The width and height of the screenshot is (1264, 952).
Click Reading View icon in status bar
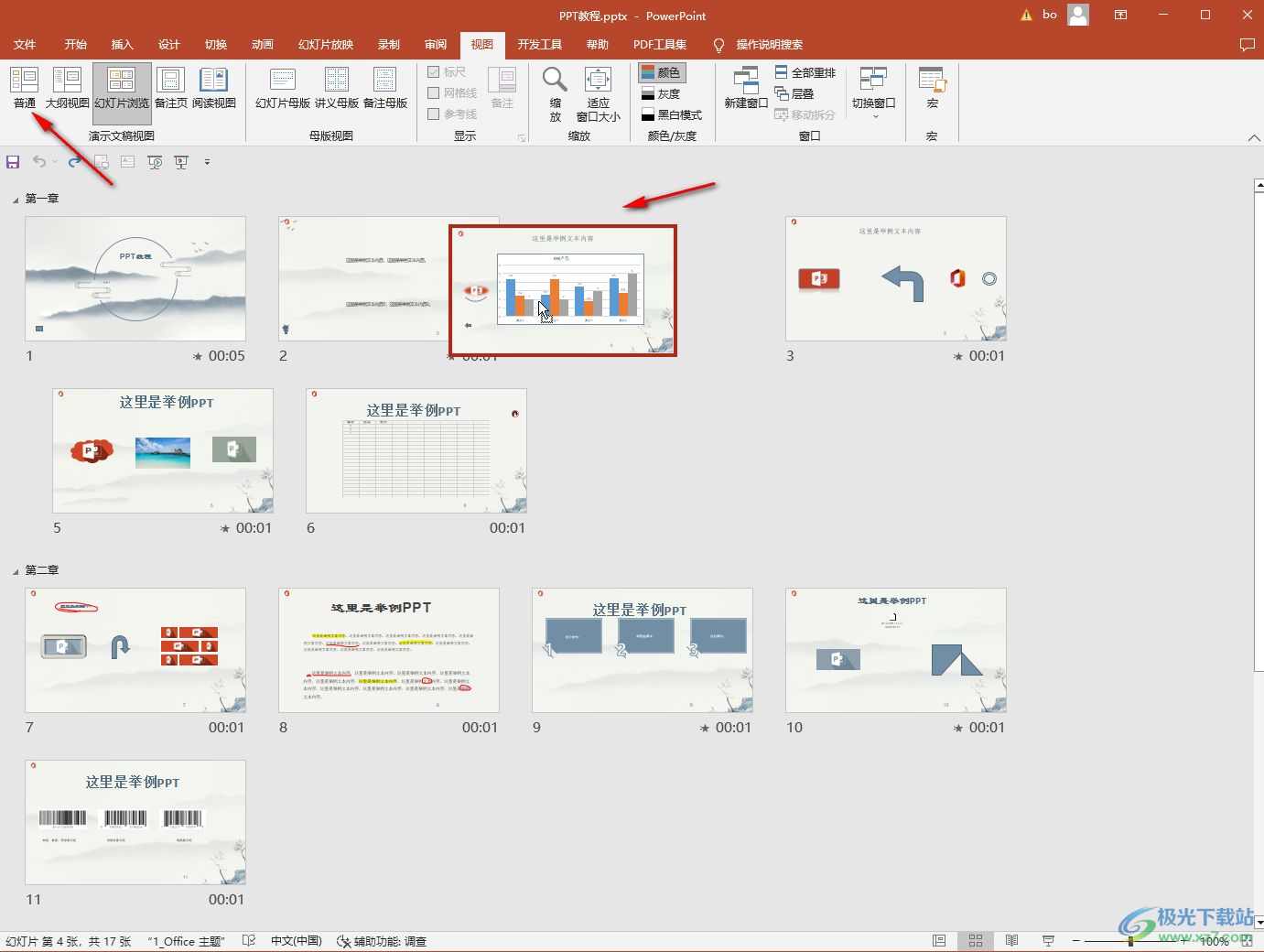pos(1011,941)
